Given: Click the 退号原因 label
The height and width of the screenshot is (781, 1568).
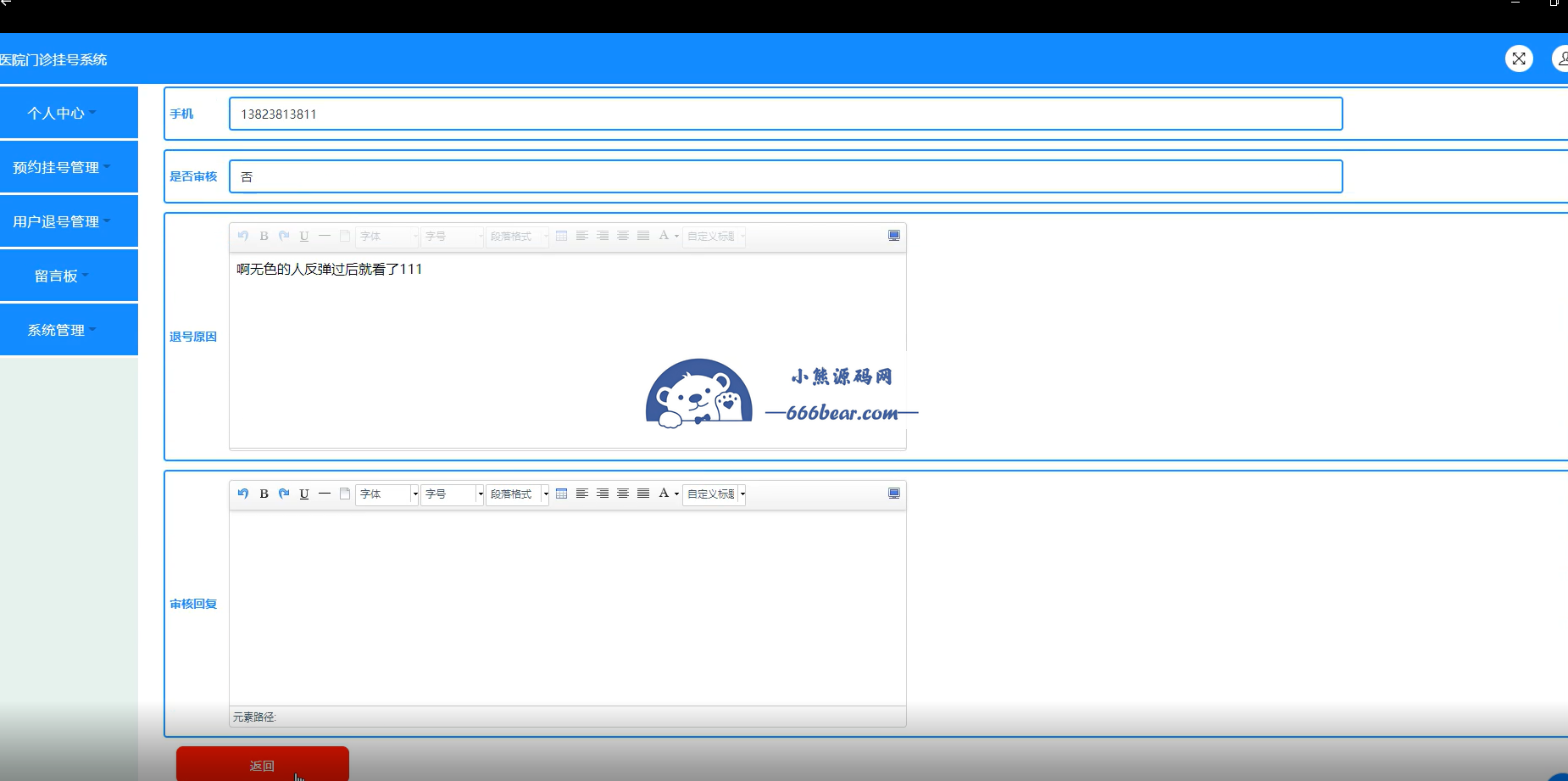Looking at the screenshot, I should tap(193, 337).
